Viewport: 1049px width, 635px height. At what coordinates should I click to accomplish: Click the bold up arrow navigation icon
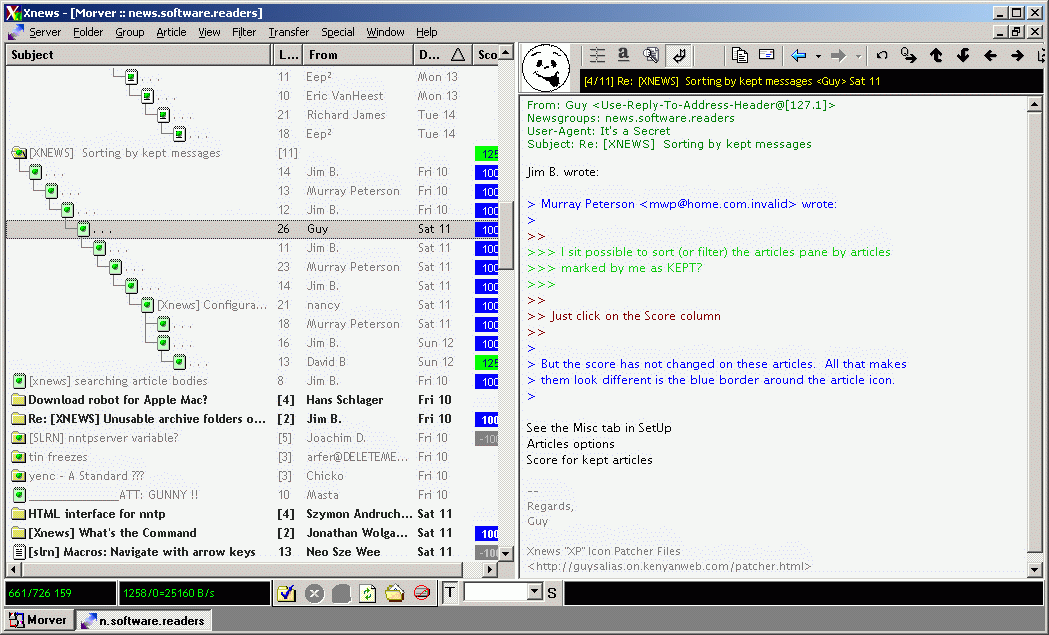pyautogui.click(x=936, y=56)
